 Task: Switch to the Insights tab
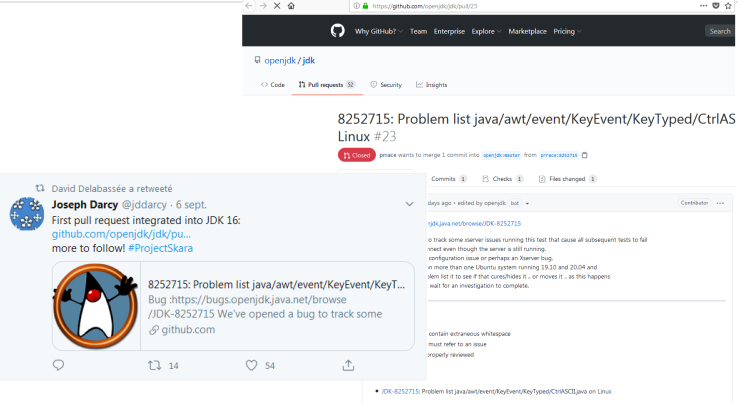(432, 85)
